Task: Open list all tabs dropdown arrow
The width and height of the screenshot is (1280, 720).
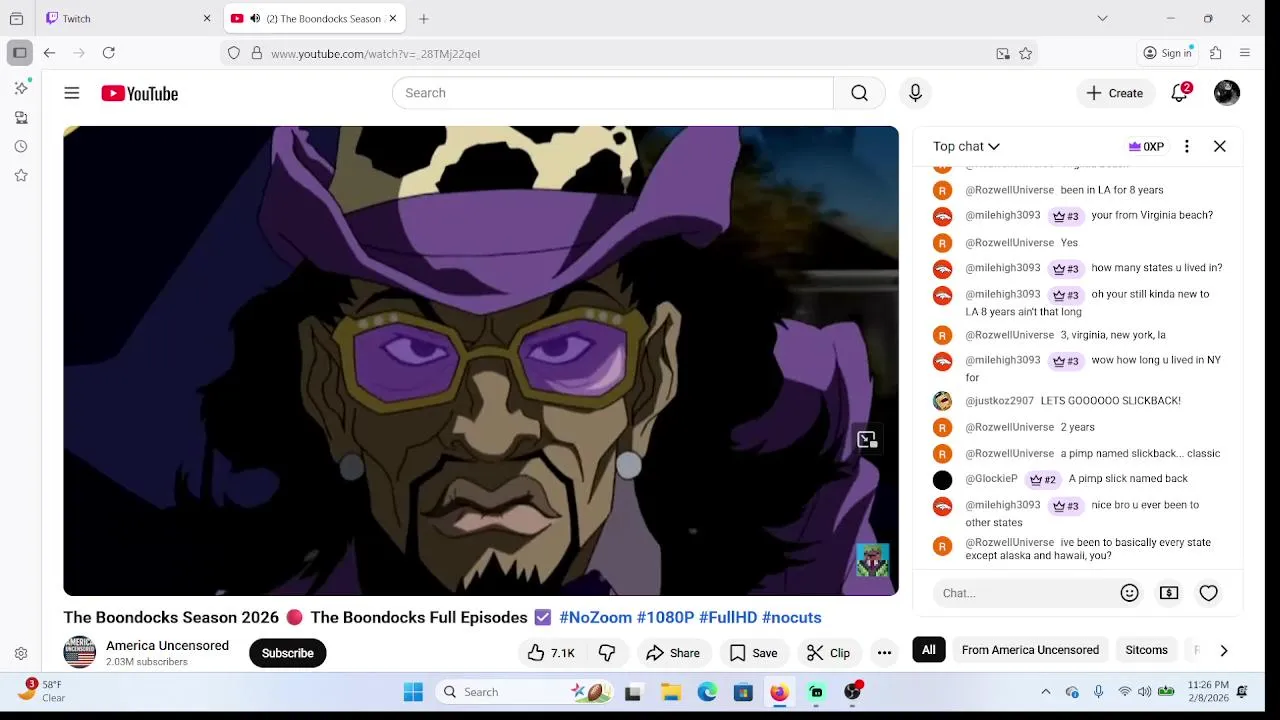Action: click(x=1102, y=18)
